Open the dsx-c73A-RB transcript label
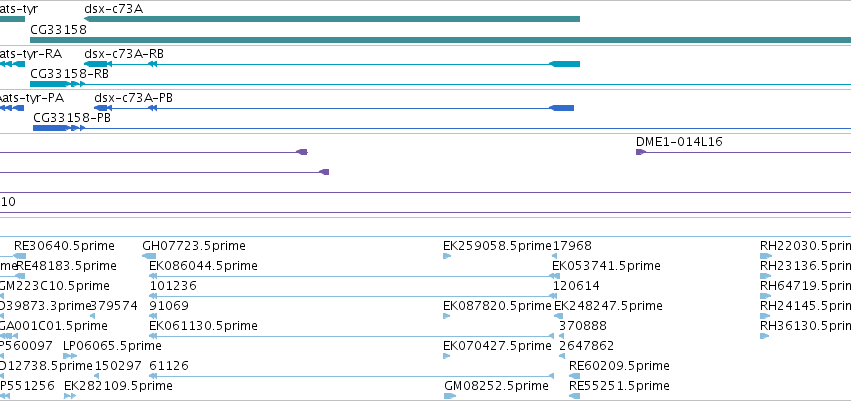This screenshot has width=851, height=401. tap(124, 54)
